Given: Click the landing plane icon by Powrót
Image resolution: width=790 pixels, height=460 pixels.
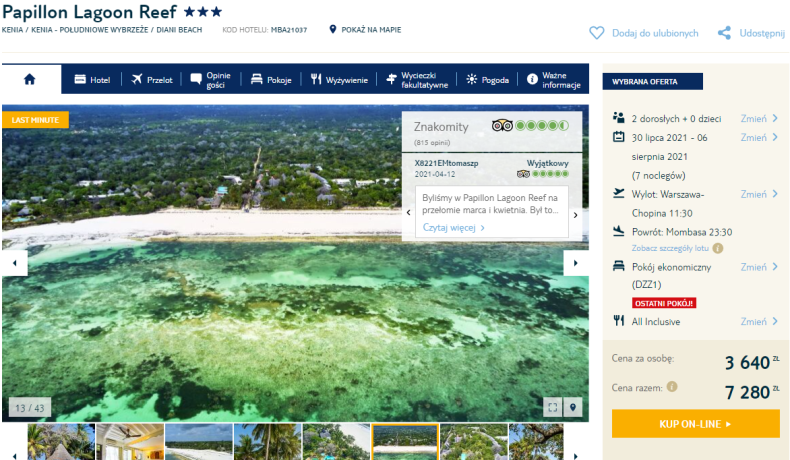Looking at the screenshot, I should (x=619, y=231).
